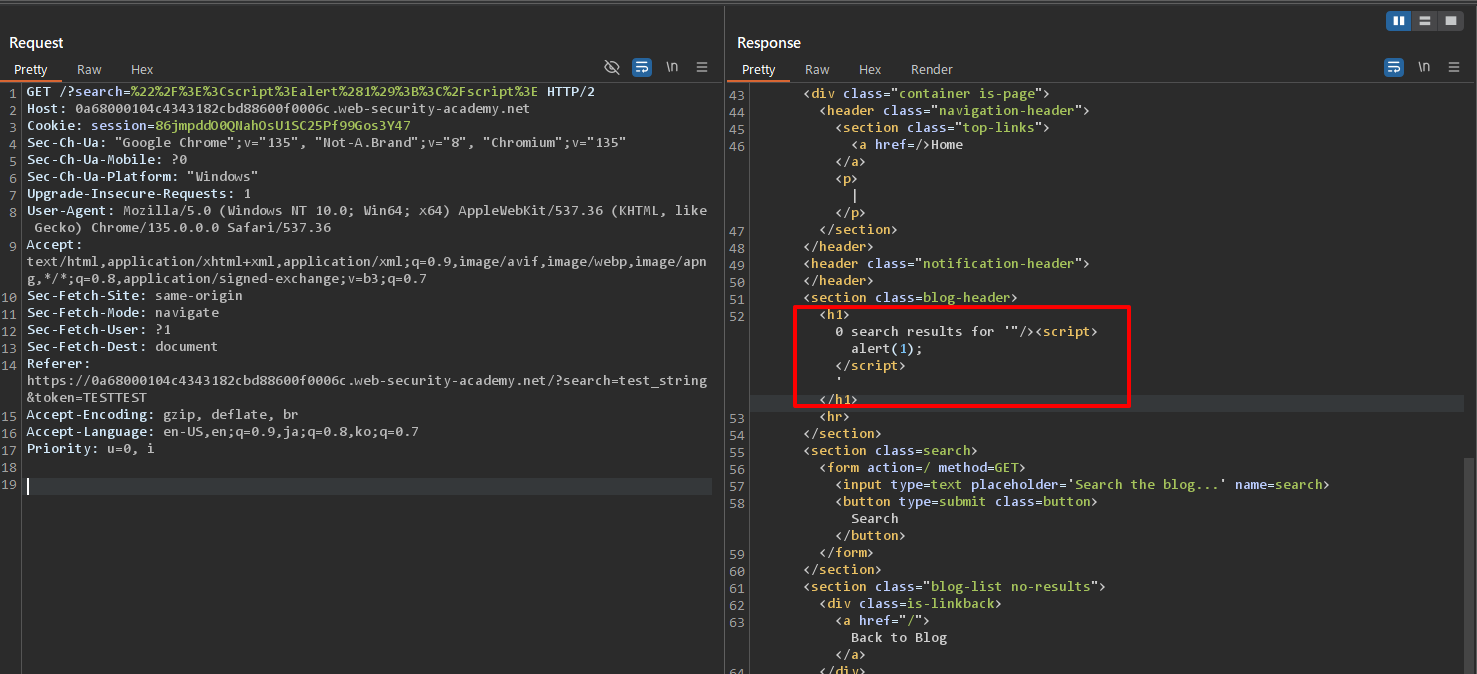Toggle newline display in Response panel

click(x=1424, y=67)
